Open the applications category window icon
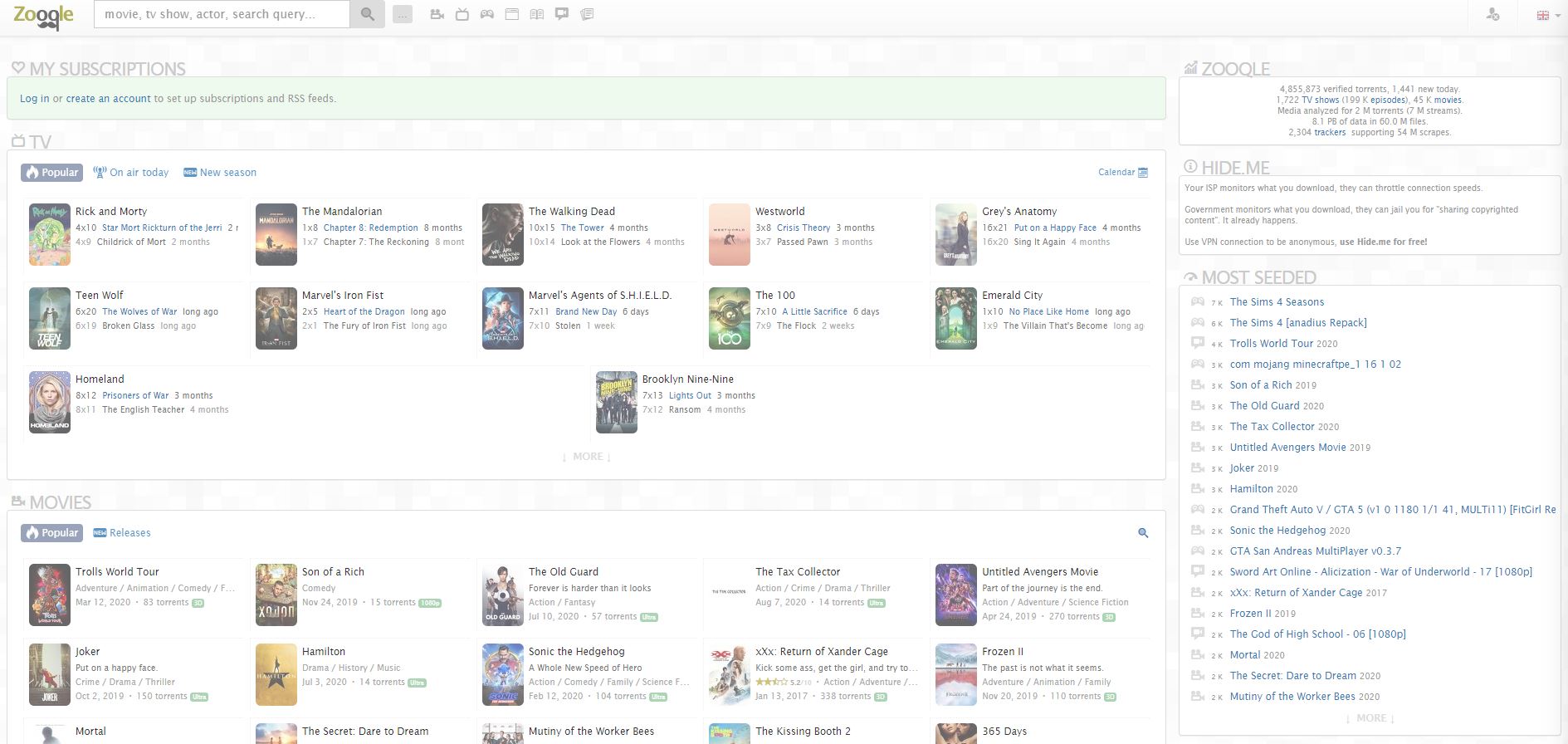Image resolution: width=1568 pixels, height=744 pixels. 512,14
